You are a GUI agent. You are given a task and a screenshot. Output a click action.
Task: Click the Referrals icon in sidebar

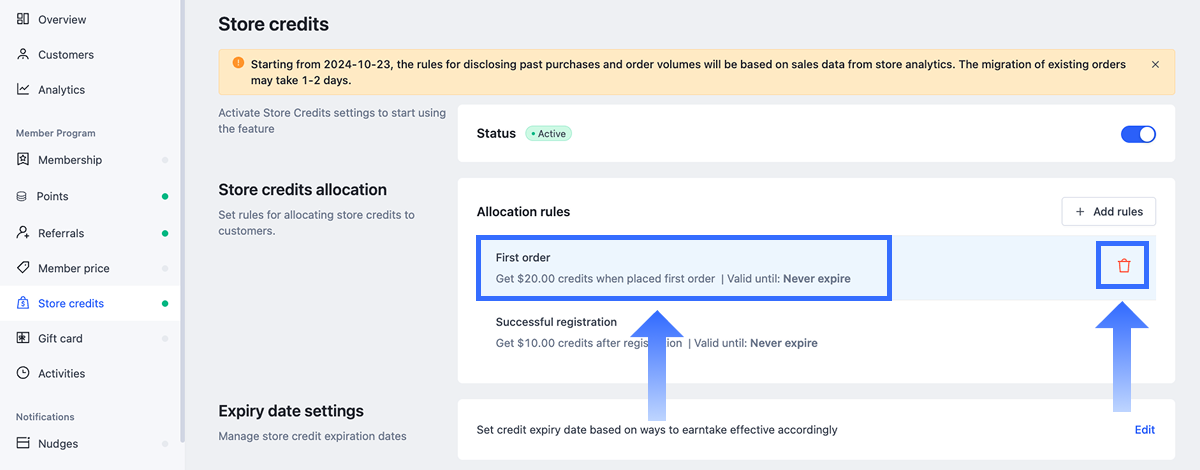[23, 233]
